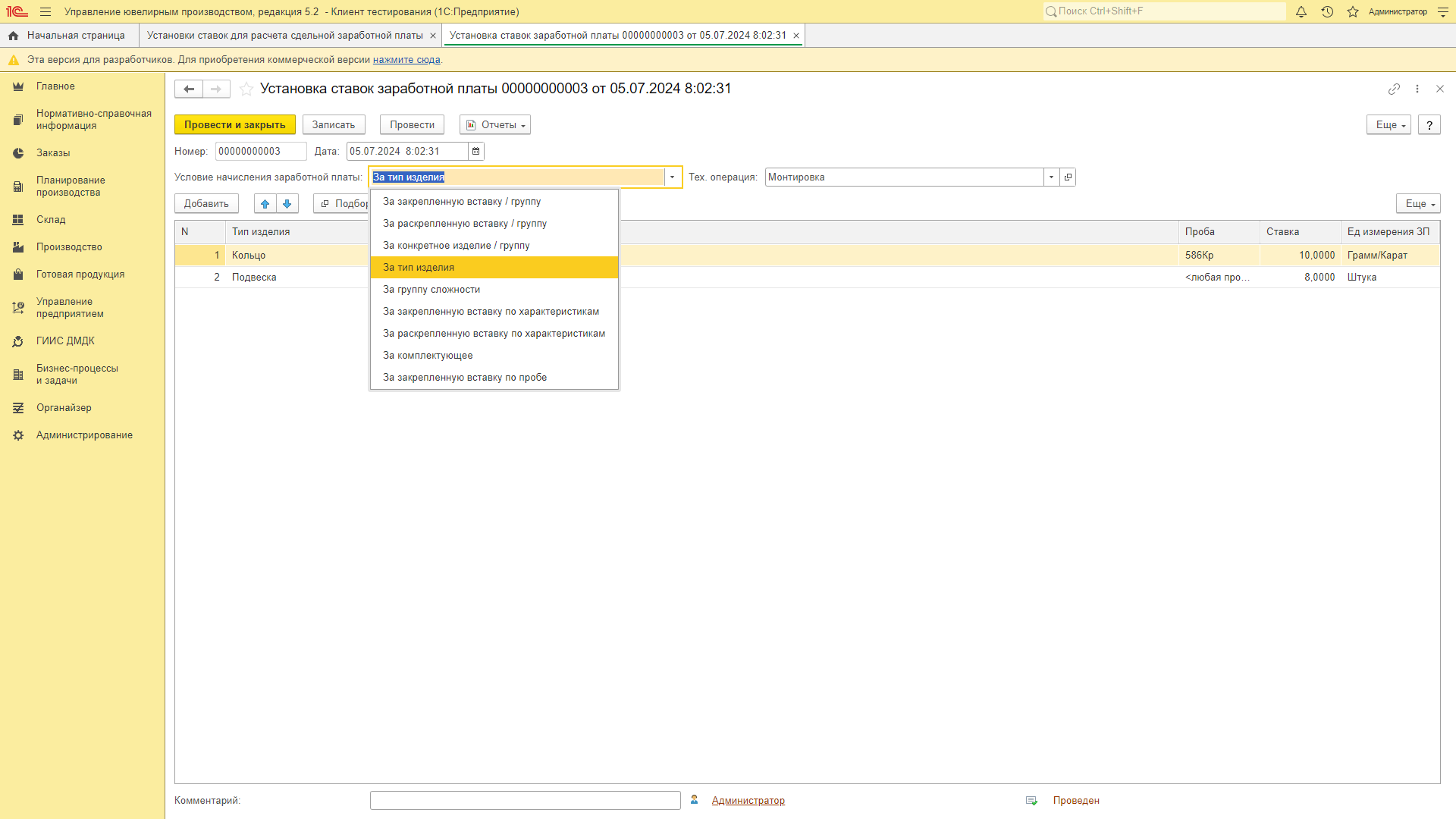1456x819 pixels.
Task: Open Готовая продукция section
Action: [x=82, y=275]
